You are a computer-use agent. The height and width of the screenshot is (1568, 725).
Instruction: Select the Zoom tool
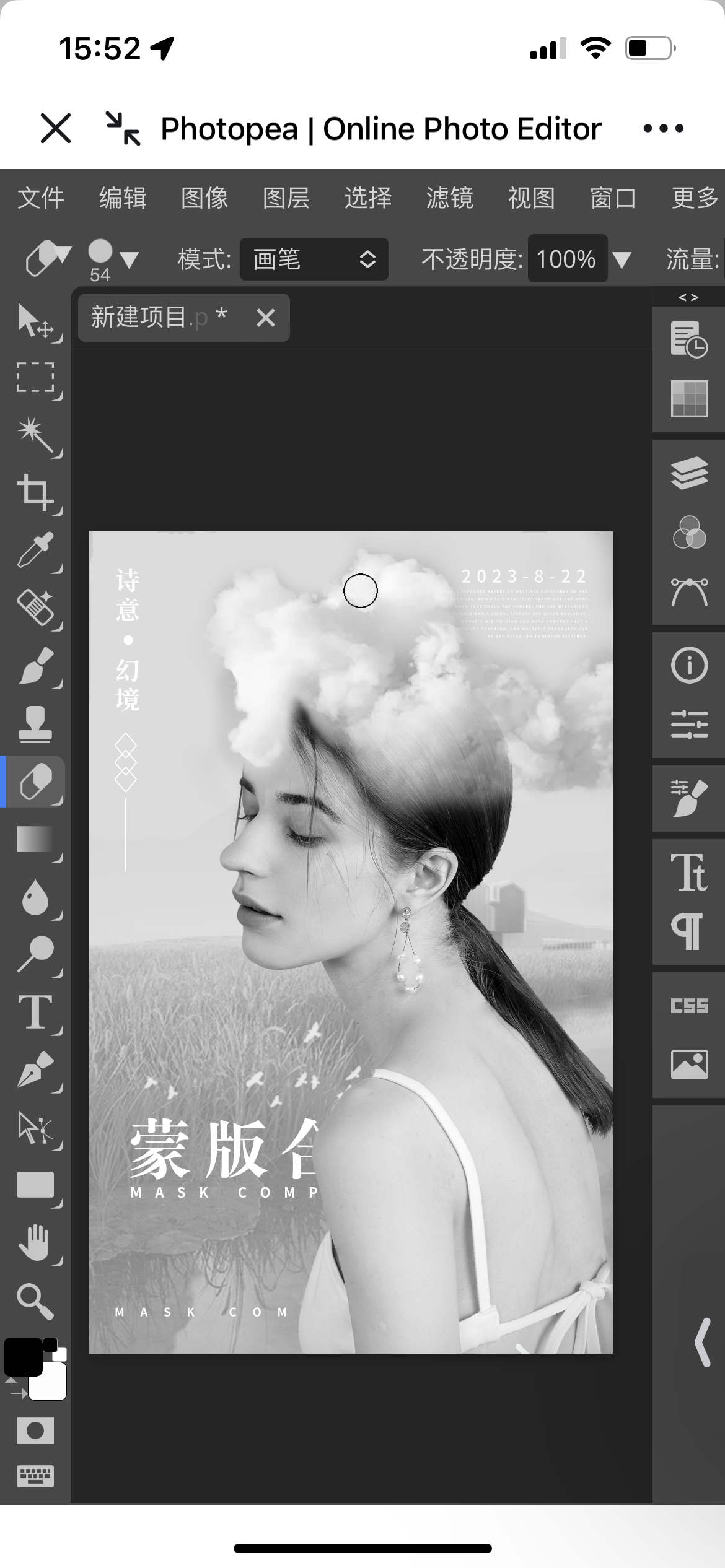coord(35,1300)
